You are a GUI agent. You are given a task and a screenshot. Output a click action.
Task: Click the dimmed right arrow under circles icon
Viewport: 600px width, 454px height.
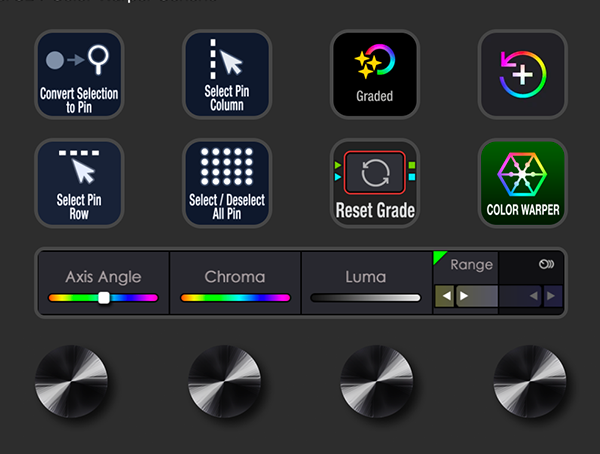551,296
